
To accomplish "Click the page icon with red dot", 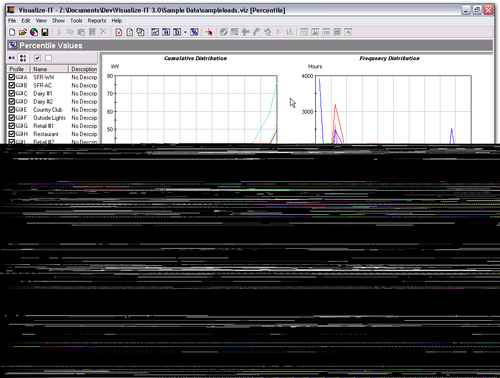I will (x=119, y=32).
